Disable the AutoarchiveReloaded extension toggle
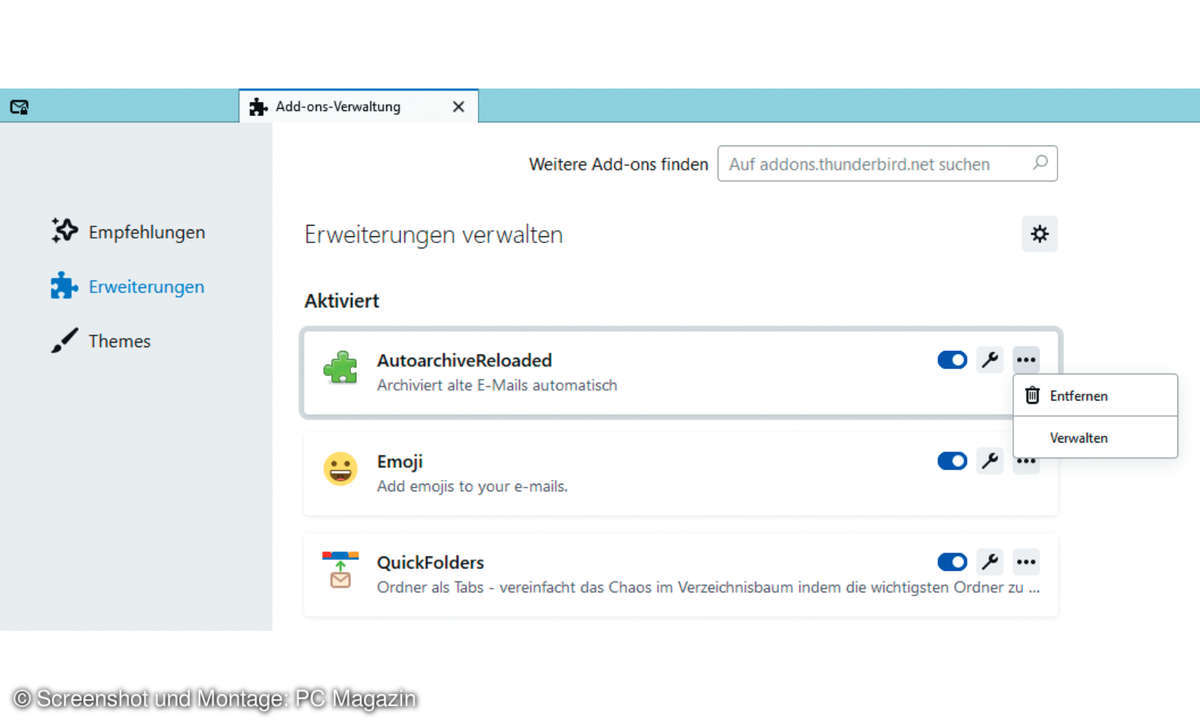This screenshot has height=720, width=1200. pos(952,360)
